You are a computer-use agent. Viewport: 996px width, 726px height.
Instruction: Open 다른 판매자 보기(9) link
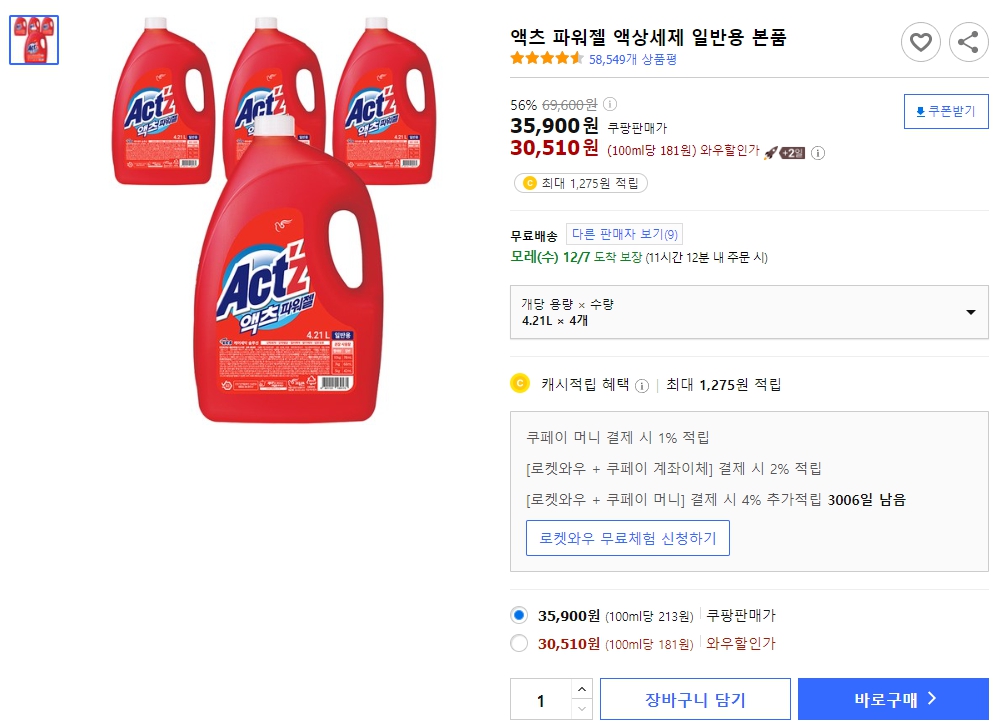[624, 233]
